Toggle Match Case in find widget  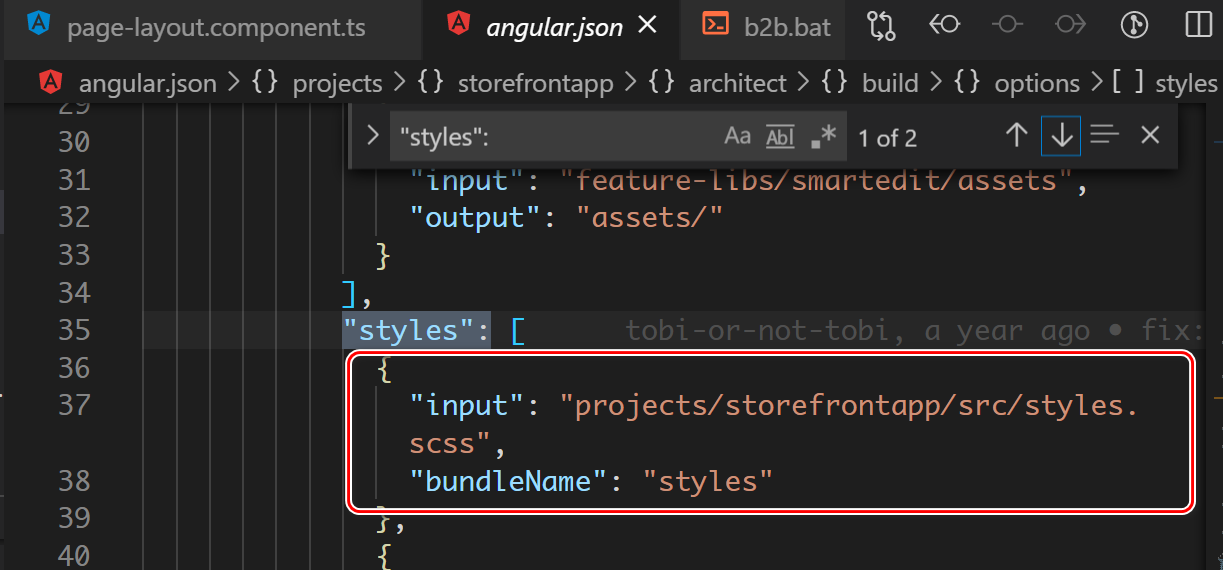(737, 137)
